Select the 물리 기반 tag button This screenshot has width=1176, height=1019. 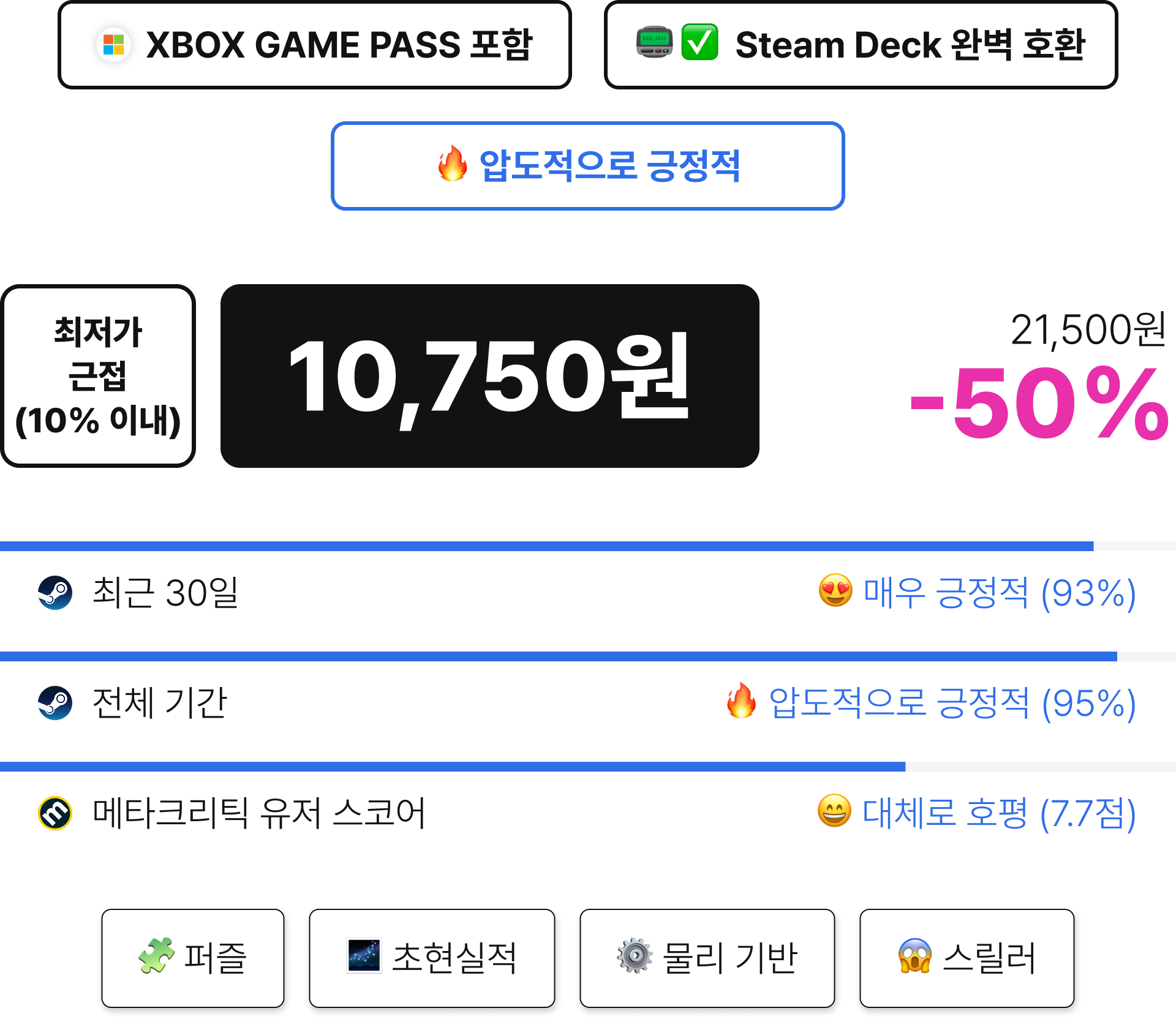point(707,958)
